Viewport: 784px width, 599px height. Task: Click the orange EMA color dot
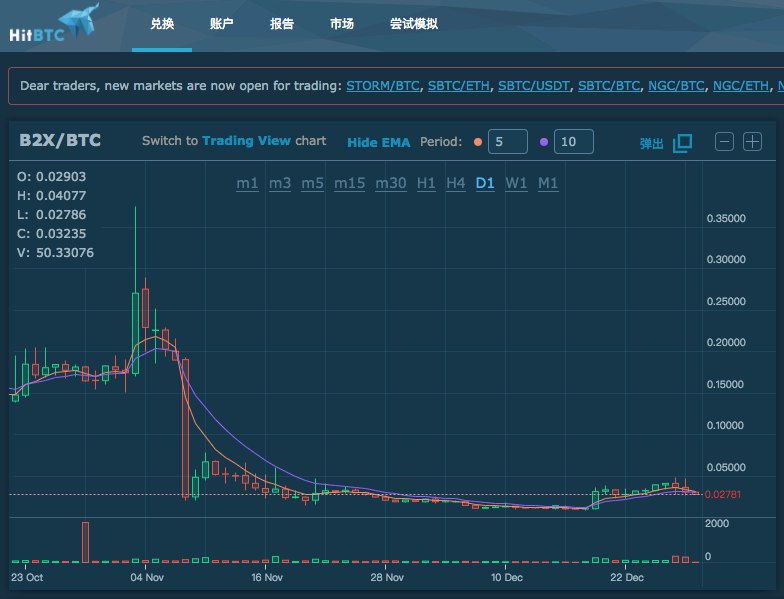click(x=478, y=142)
